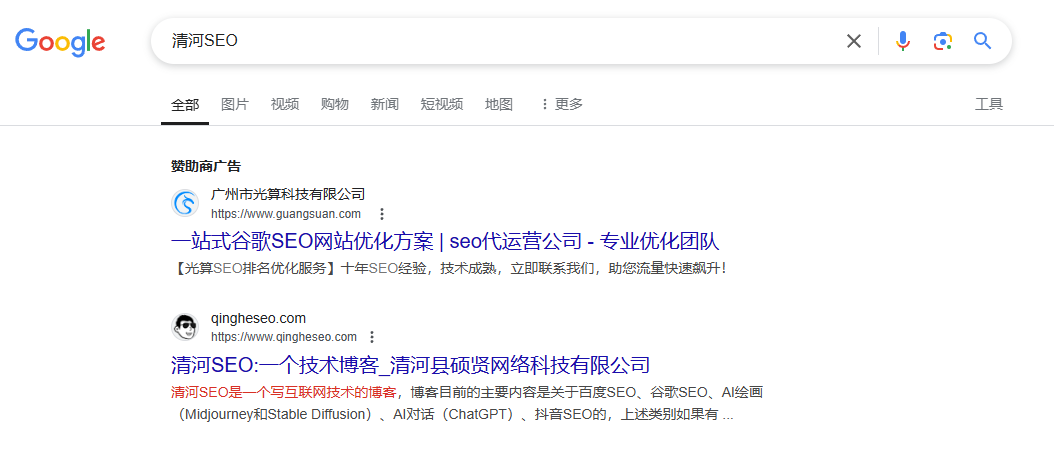The image size is (1054, 472).
Task: Click the red snippet text 清河SEO是一个写互联网技术的博客
Action: [284, 392]
